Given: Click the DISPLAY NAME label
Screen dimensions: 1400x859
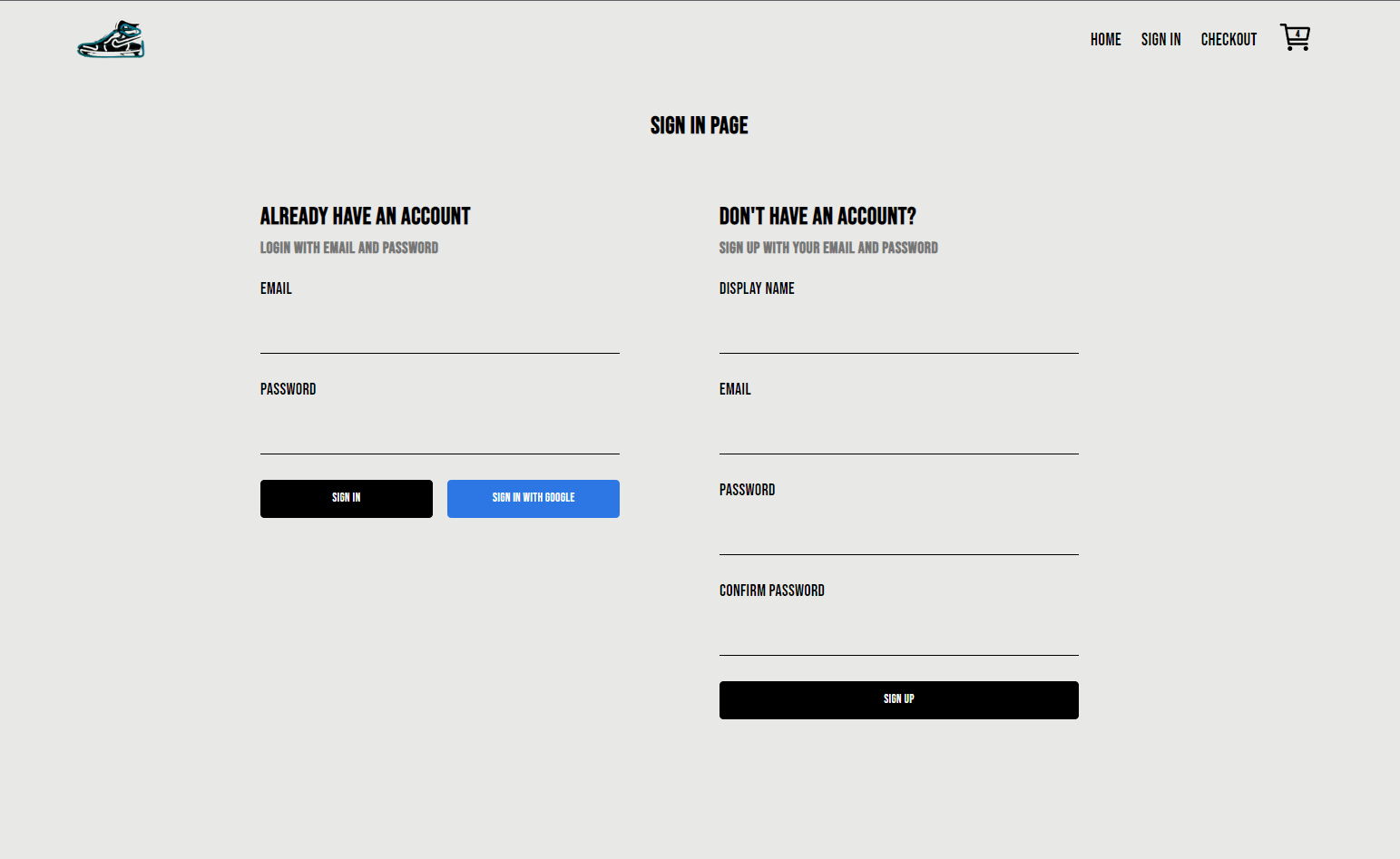Looking at the screenshot, I should 757,288.
